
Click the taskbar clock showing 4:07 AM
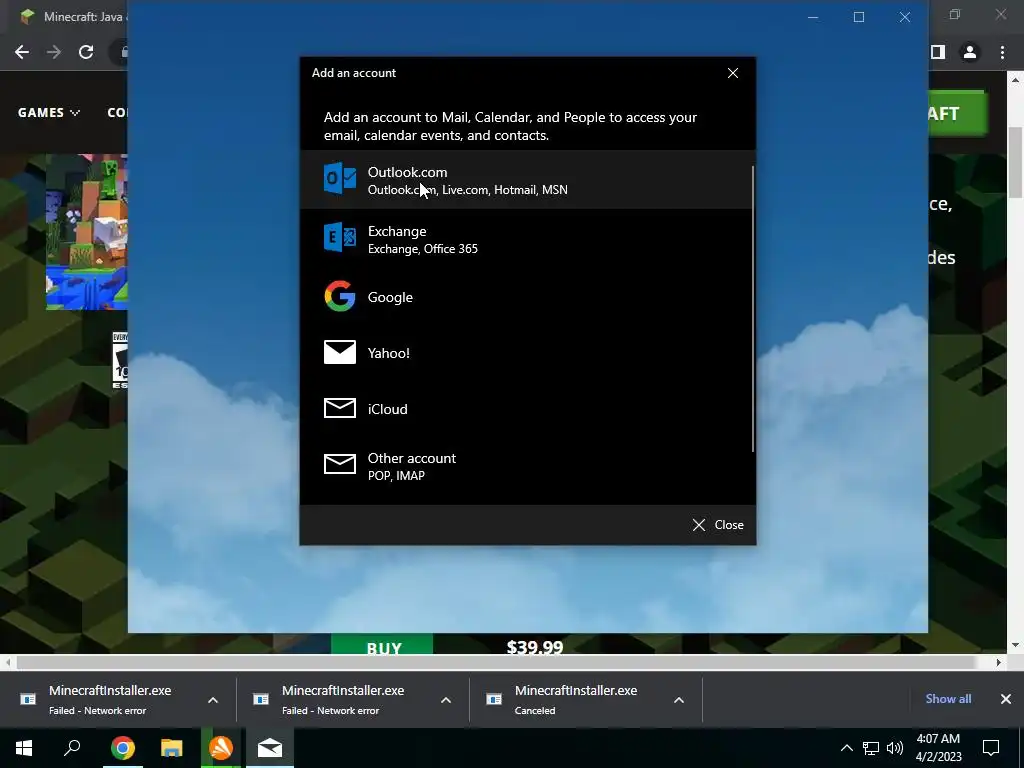pyautogui.click(x=938, y=748)
